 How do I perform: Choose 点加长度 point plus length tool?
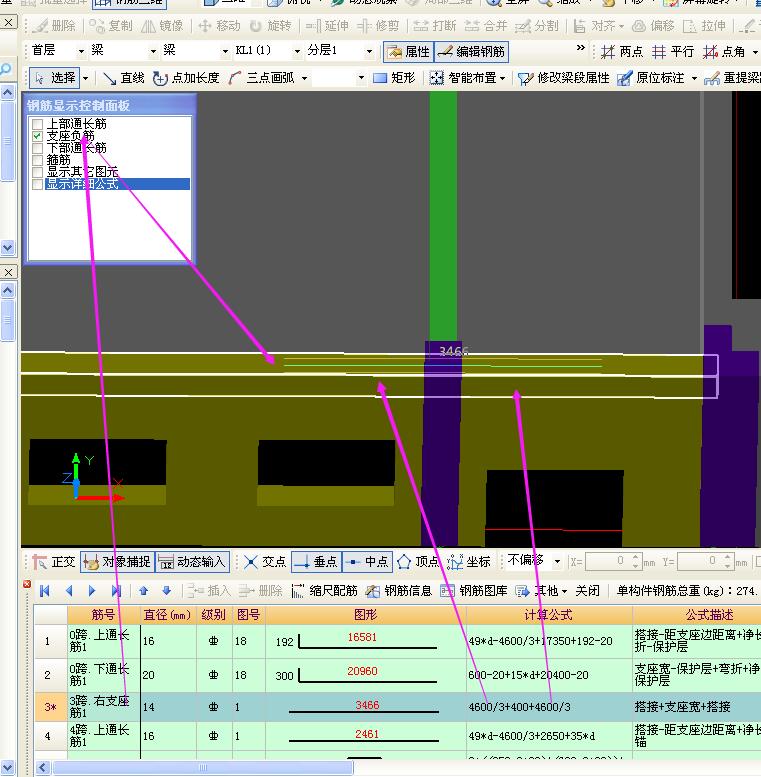click(x=186, y=78)
